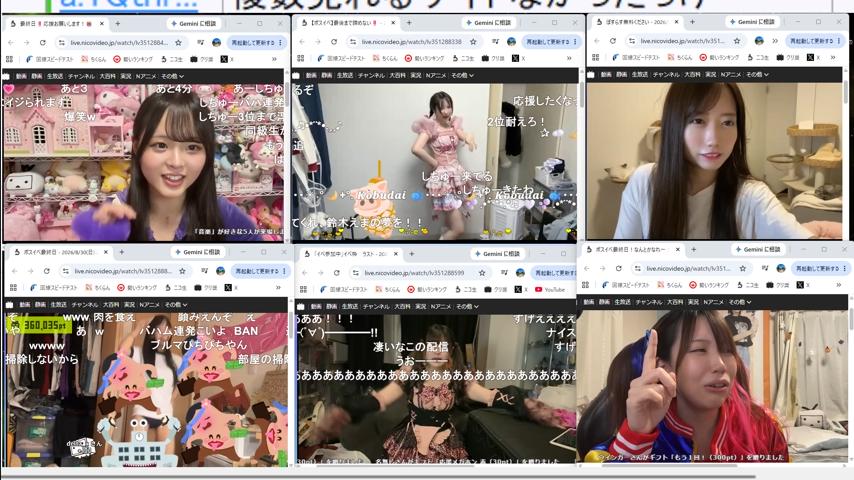Bookmark the page in 最終日 応援お願いします window

click(x=178, y=42)
